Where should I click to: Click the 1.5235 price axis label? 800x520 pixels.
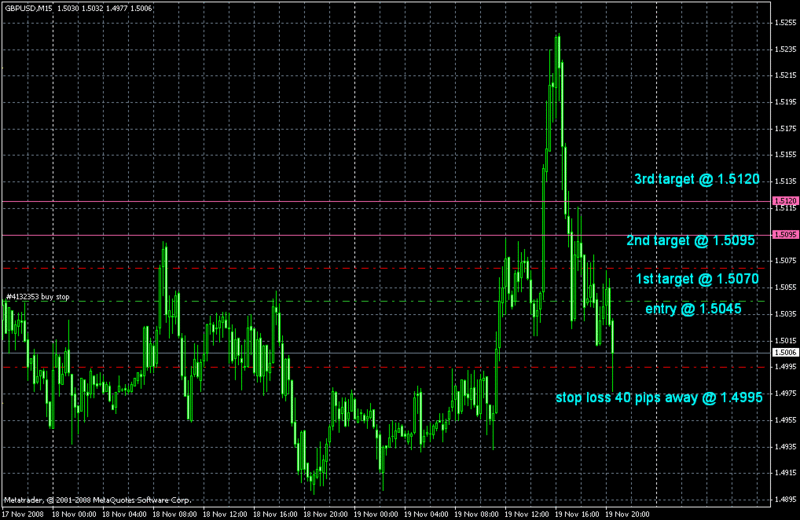point(785,49)
